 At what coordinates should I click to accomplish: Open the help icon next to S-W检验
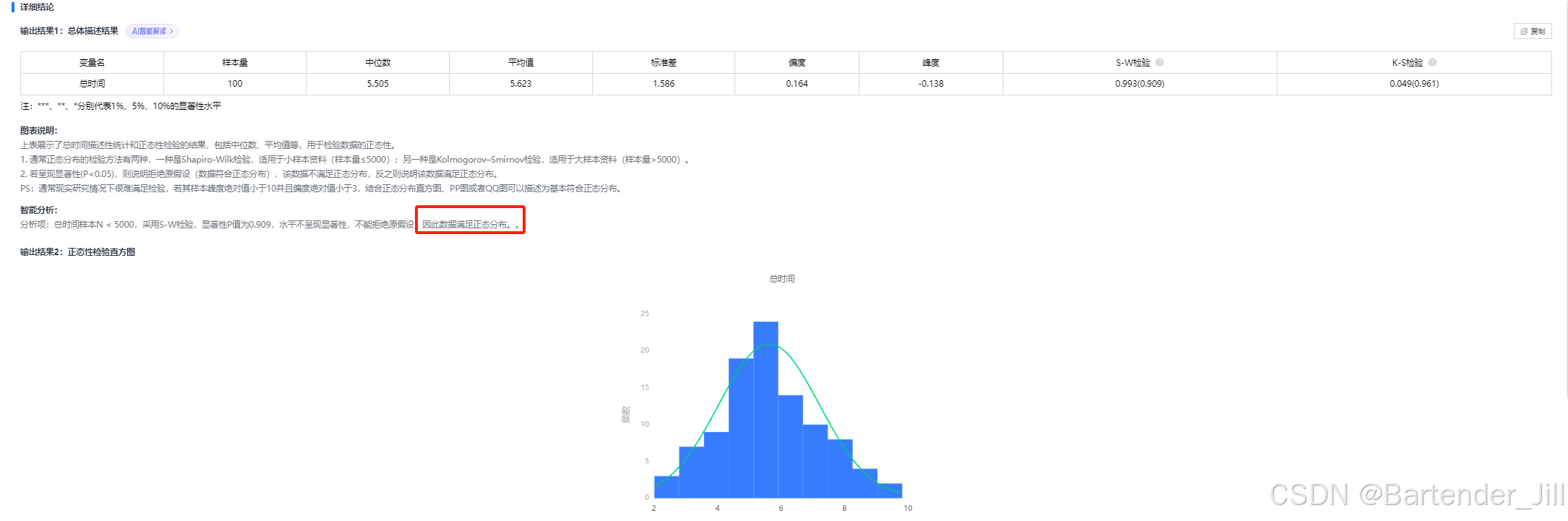click(1160, 62)
